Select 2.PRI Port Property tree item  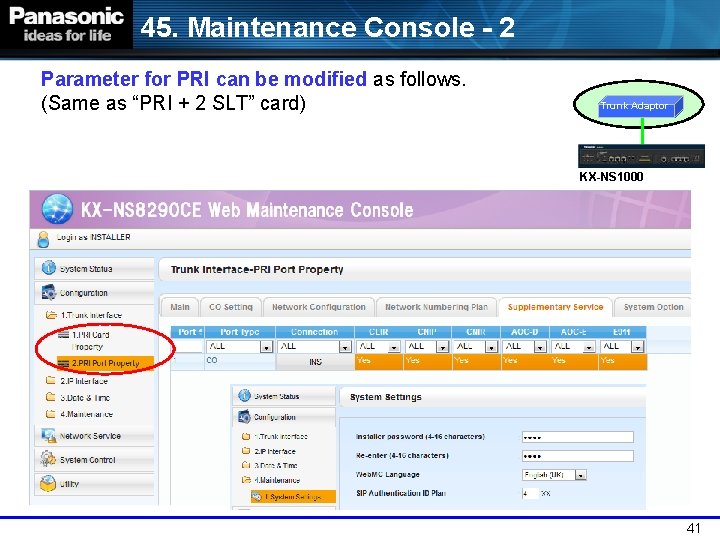tap(105, 363)
